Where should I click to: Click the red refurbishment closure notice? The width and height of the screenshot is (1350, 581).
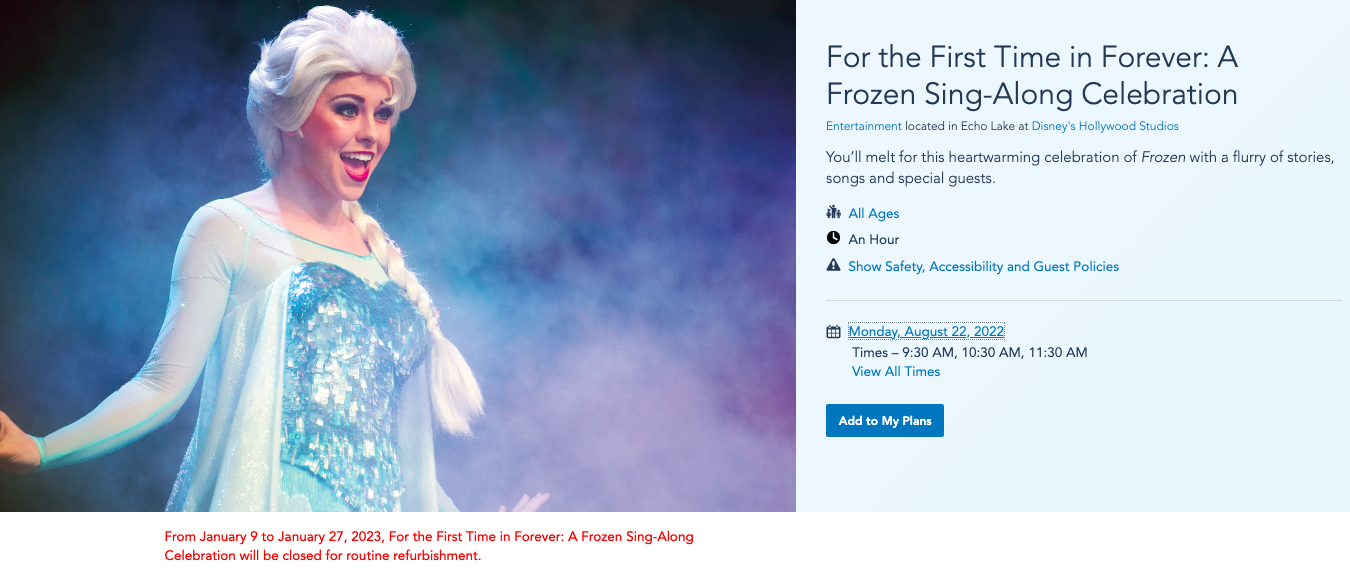[429, 546]
